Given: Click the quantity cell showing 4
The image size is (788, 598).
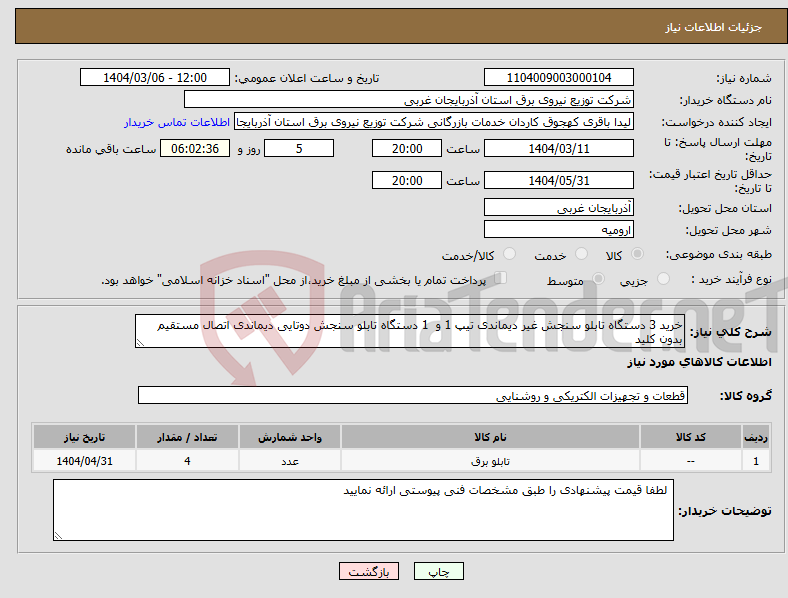Looking at the screenshot, I should coord(187,461).
